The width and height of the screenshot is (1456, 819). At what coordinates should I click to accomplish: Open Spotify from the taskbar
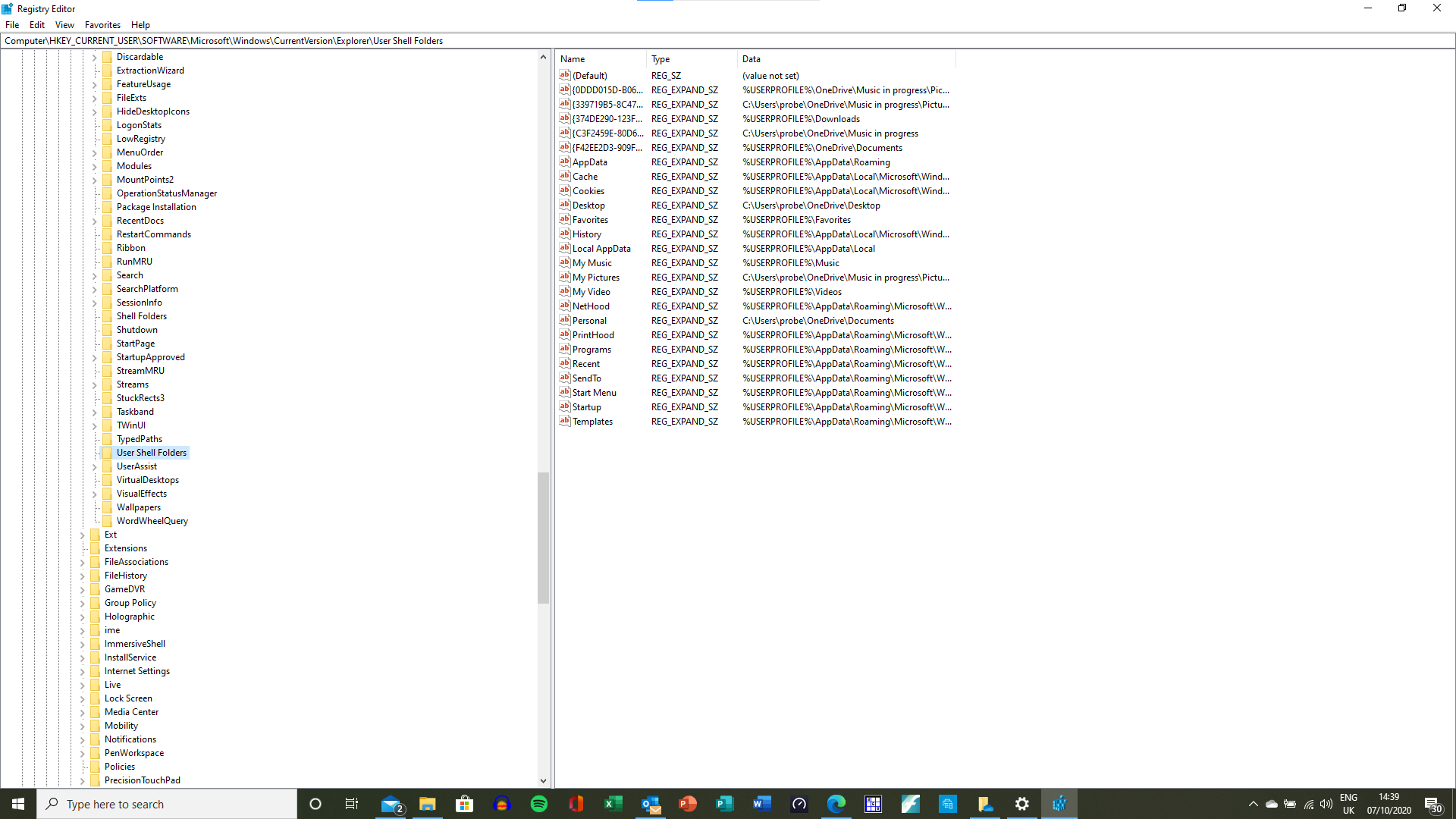tap(539, 804)
